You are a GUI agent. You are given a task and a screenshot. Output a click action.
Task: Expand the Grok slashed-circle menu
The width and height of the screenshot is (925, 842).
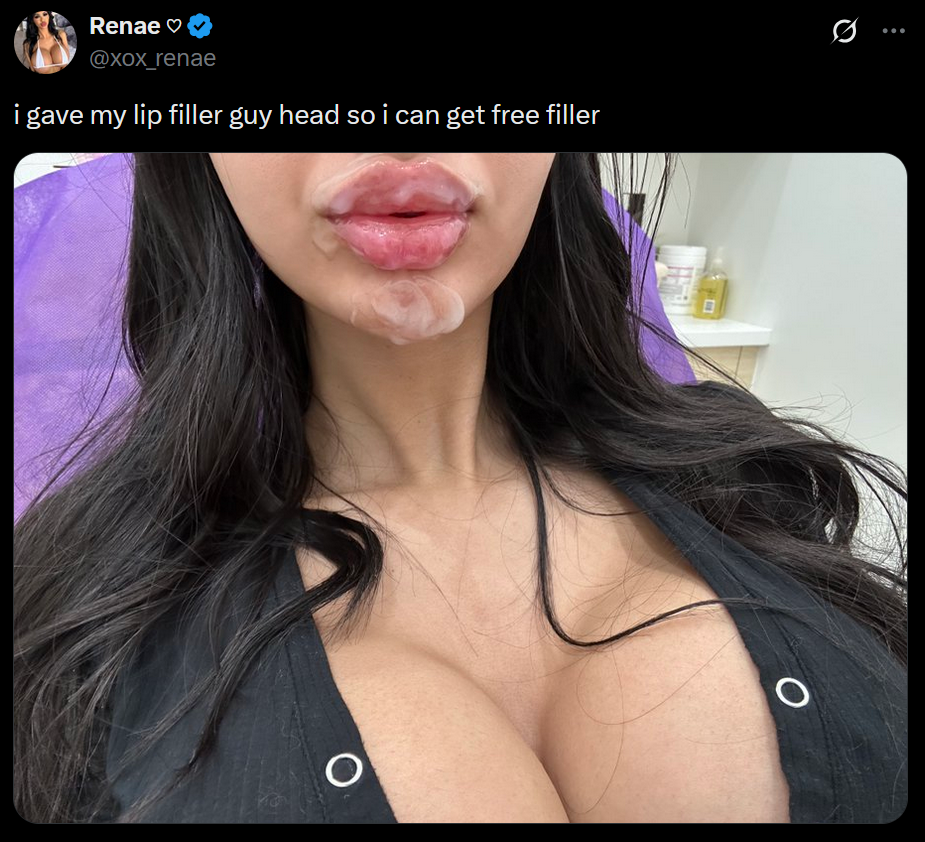click(844, 31)
